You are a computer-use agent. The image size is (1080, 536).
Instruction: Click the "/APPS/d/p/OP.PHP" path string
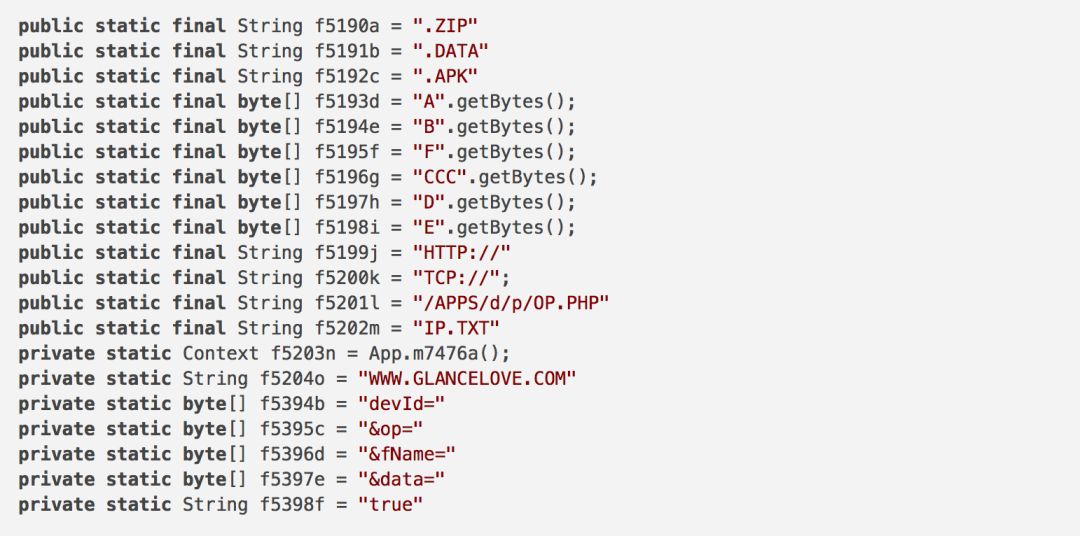click(511, 303)
